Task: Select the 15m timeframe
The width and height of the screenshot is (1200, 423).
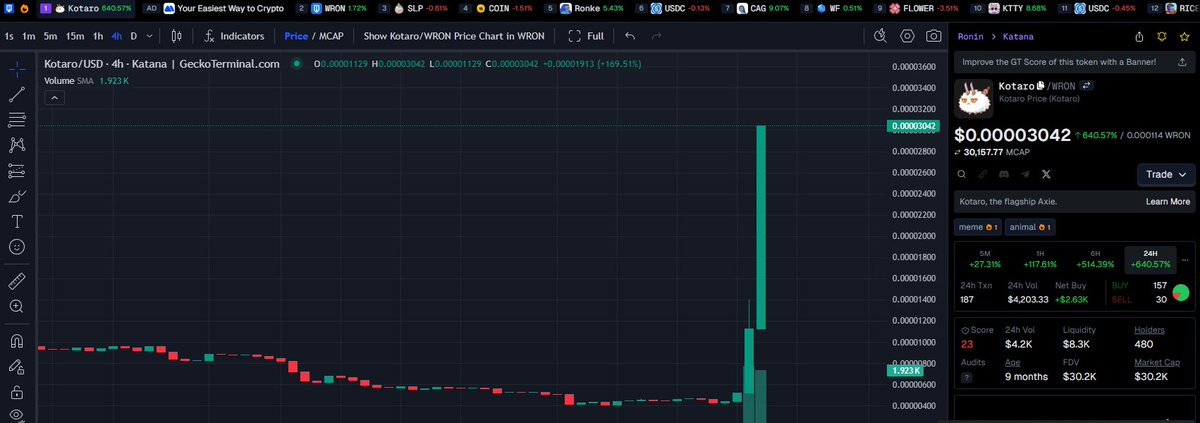Action: (x=75, y=36)
